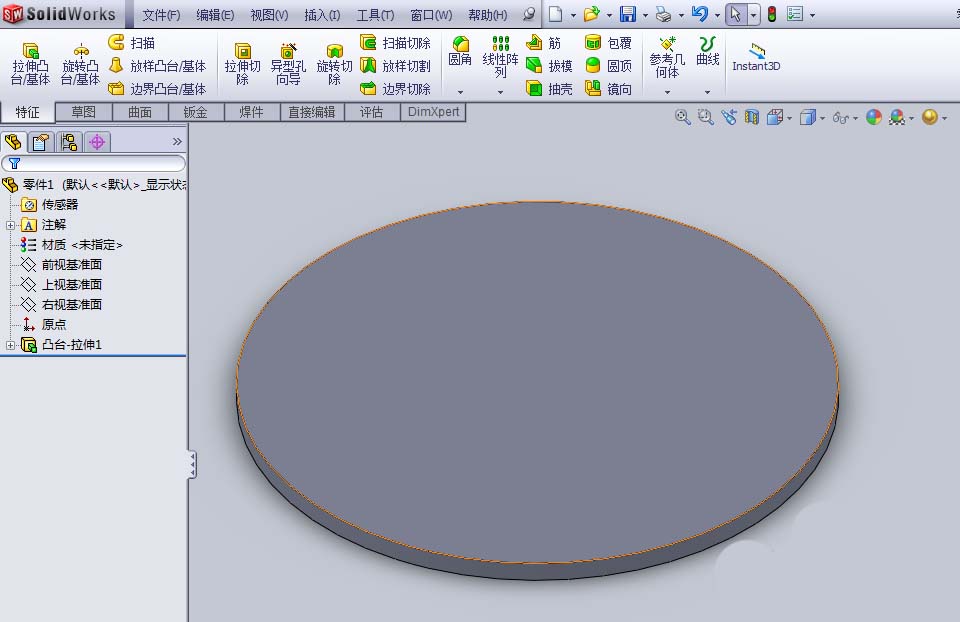Expand the 注解 annotations node
This screenshot has height=622, width=960.
10,225
